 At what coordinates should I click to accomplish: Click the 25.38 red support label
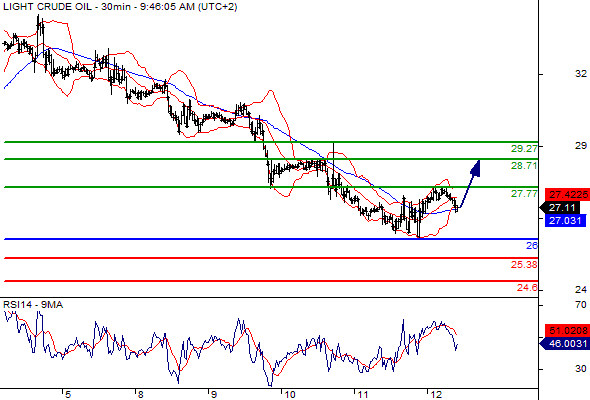pos(524,265)
